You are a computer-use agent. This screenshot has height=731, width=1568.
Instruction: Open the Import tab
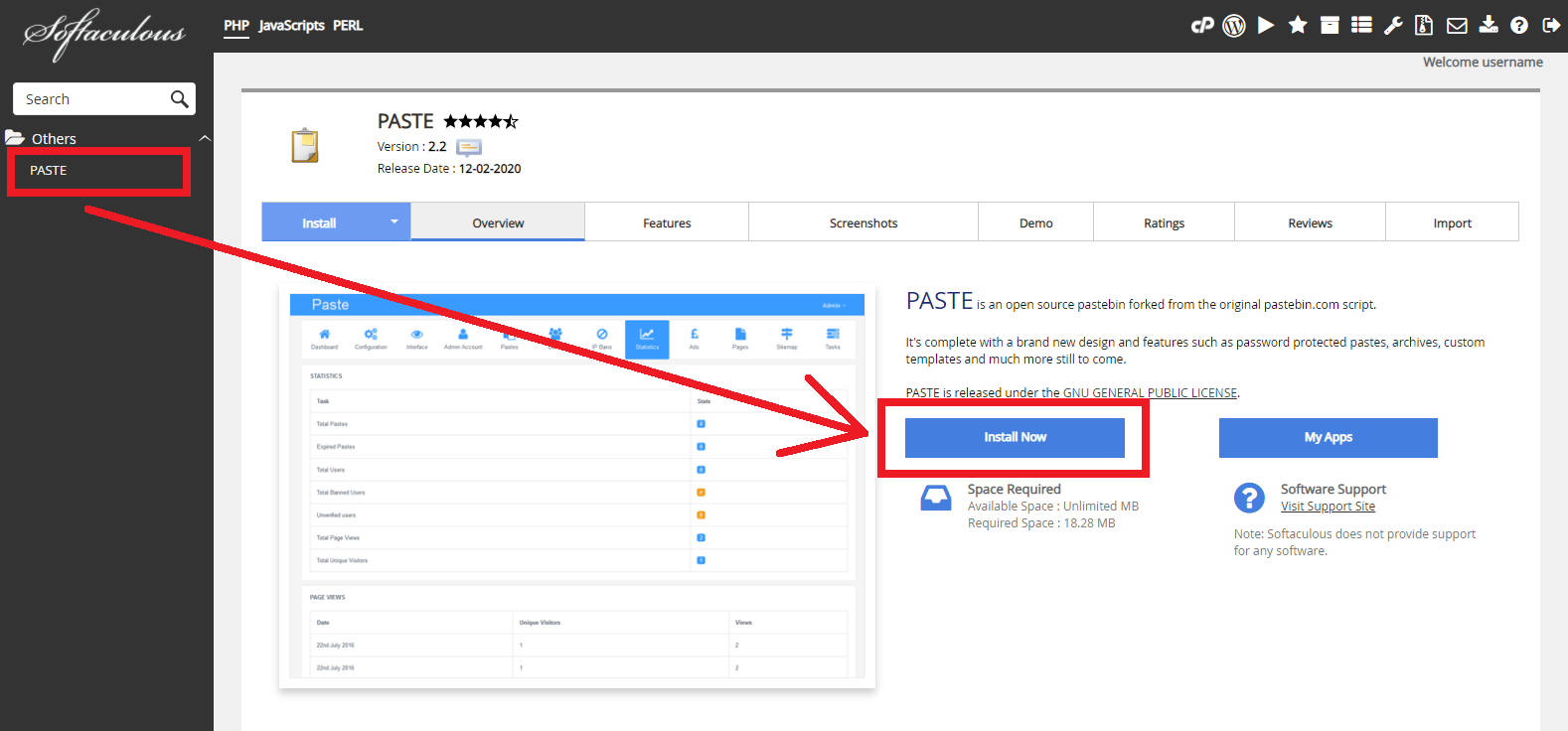click(1453, 222)
